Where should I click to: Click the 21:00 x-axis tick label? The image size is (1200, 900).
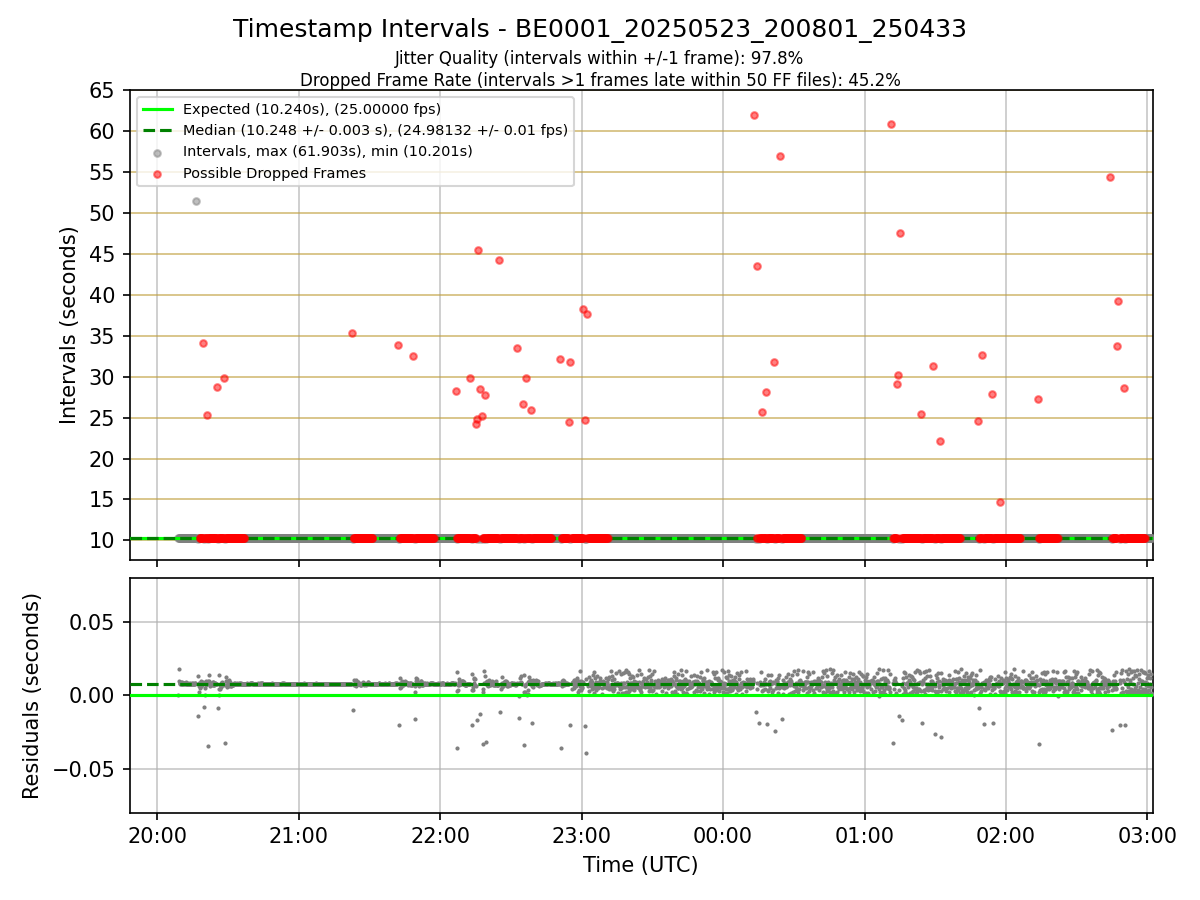[299, 836]
